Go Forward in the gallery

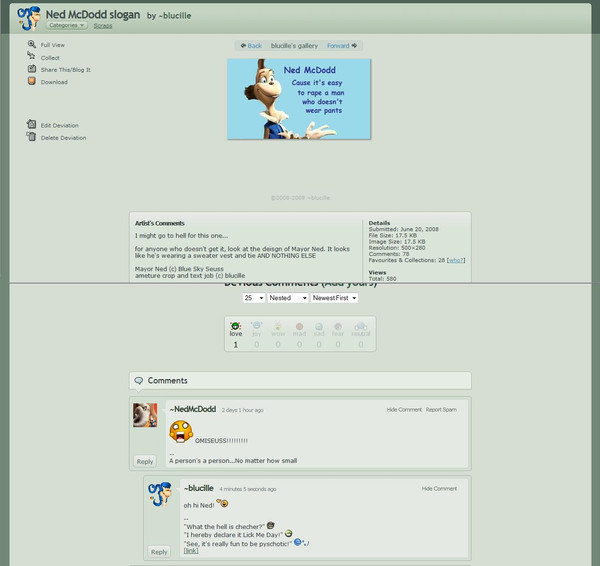tap(342, 46)
